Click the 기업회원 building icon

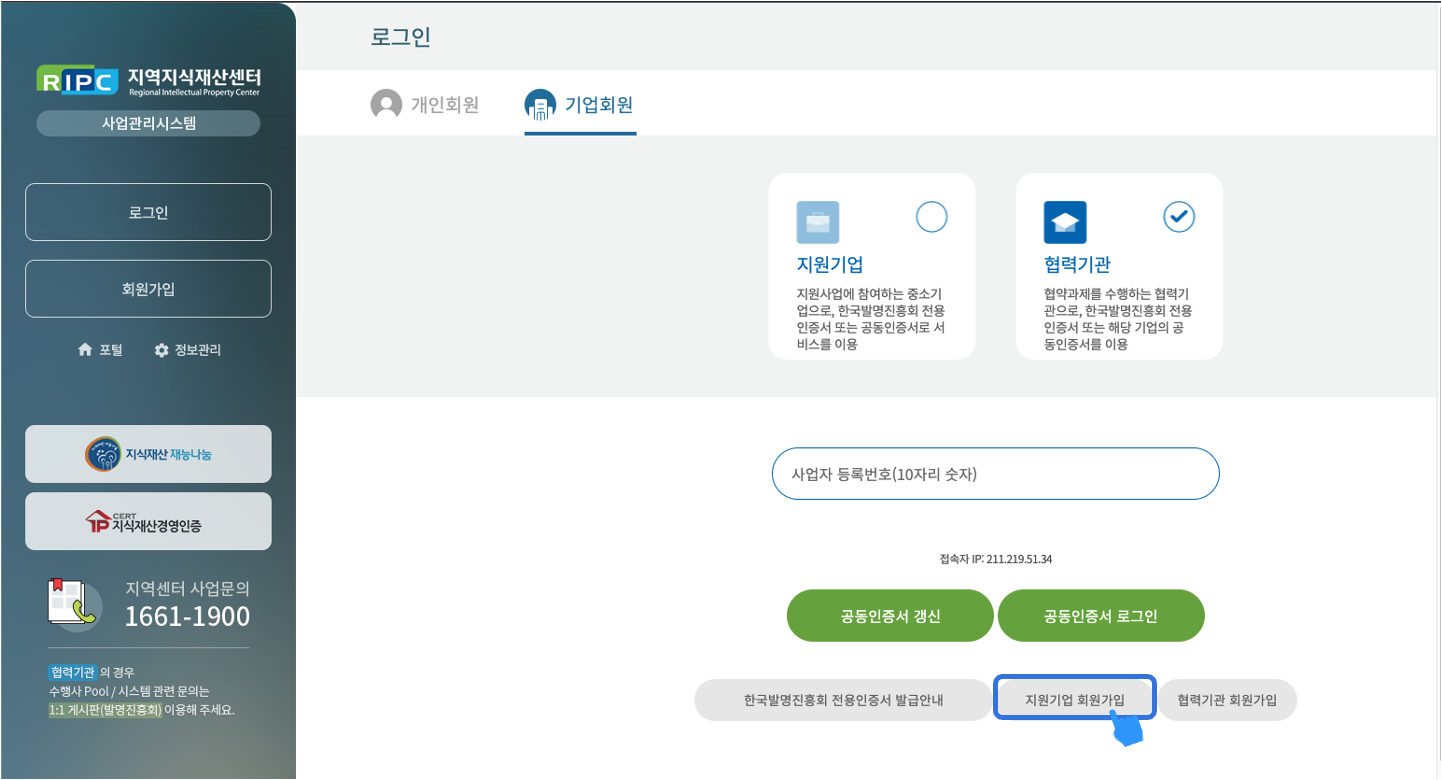(540, 105)
